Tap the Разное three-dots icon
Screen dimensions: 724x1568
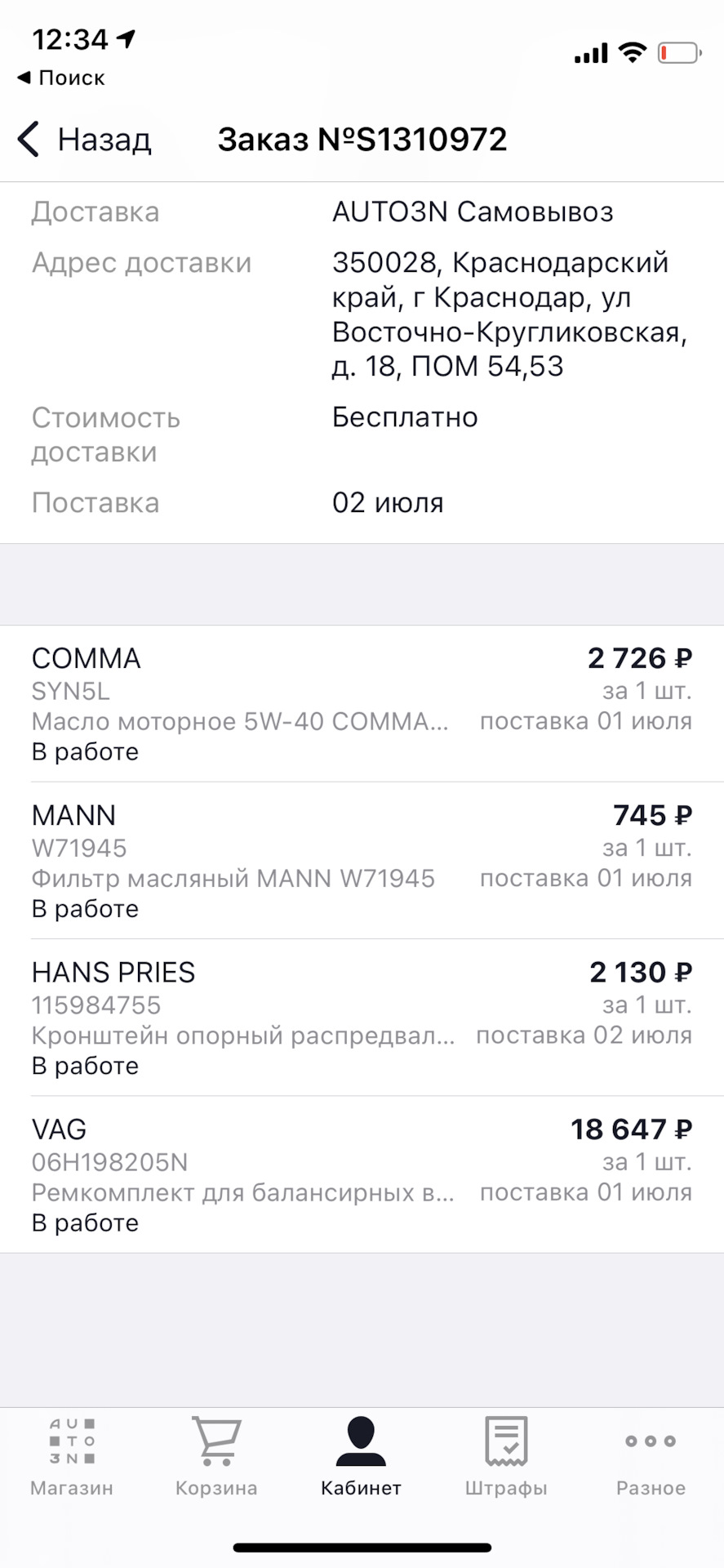click(651, 1441)
